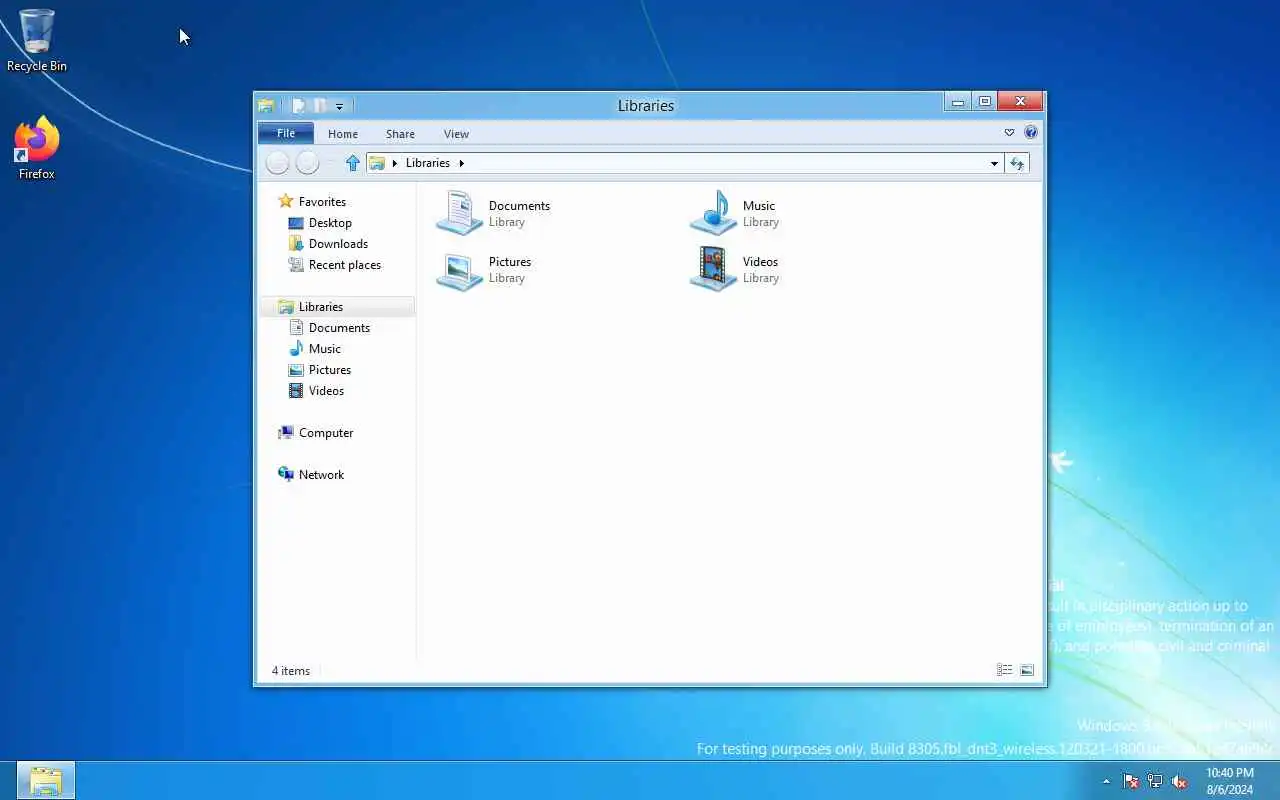Open the Music library icon in main pane
Image resolution: width=1280 pixels, height=800 pixels.
714,213
